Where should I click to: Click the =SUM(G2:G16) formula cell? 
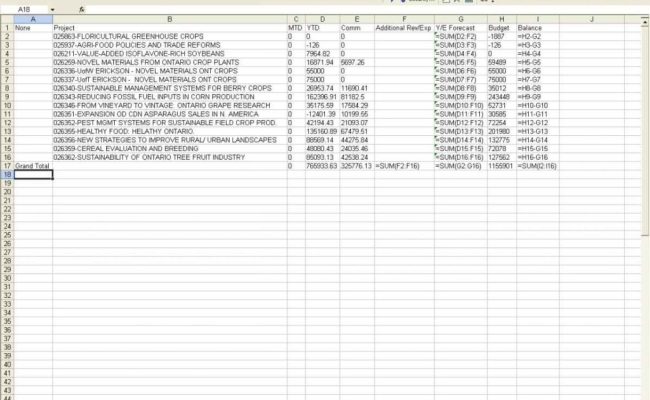tap(461, 166)
